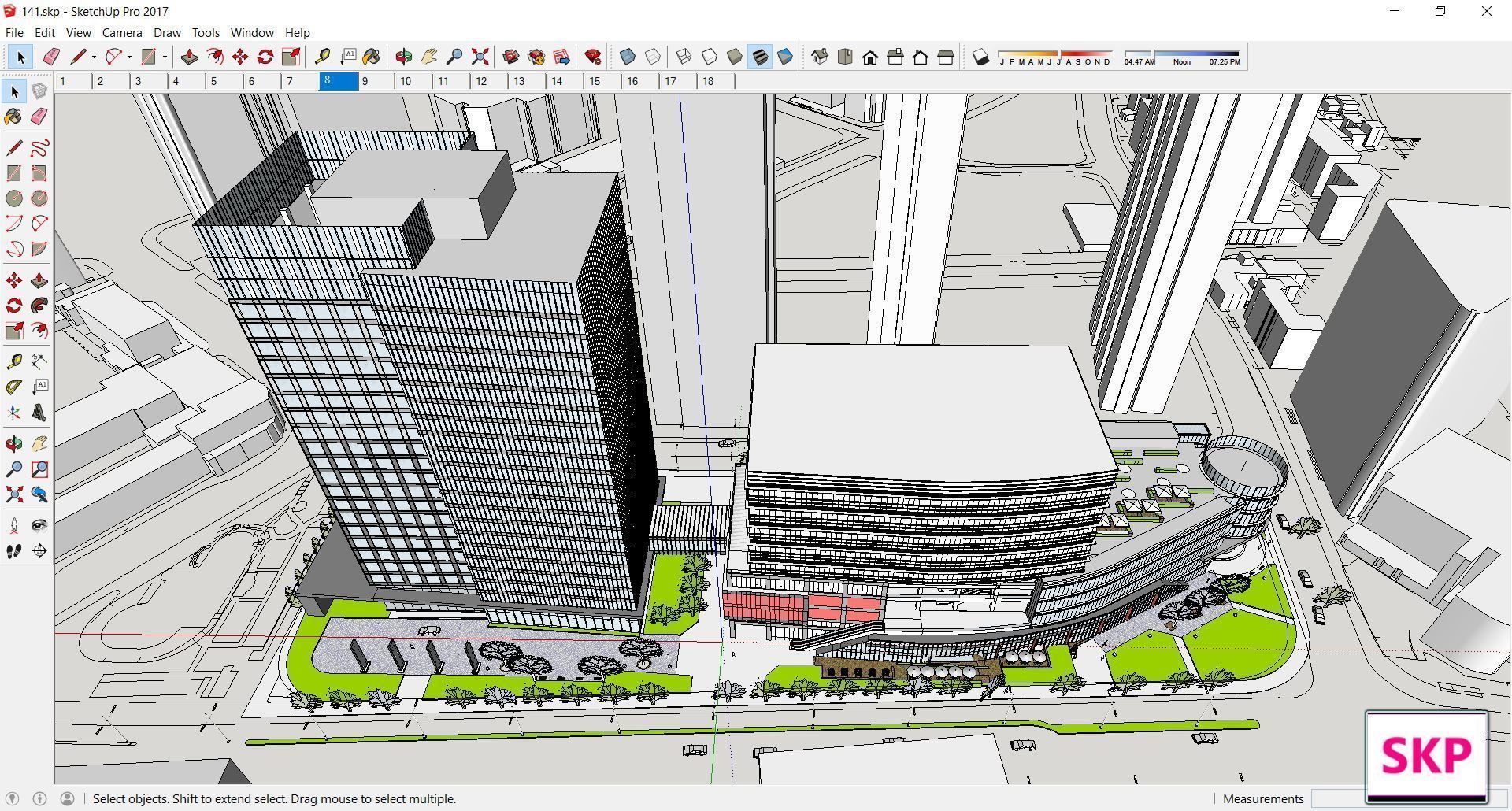The height and width of the screenshot is (811, 1512).
Task: Expand the pencil line tools dropdown
Action: click(x=94, y=57)
